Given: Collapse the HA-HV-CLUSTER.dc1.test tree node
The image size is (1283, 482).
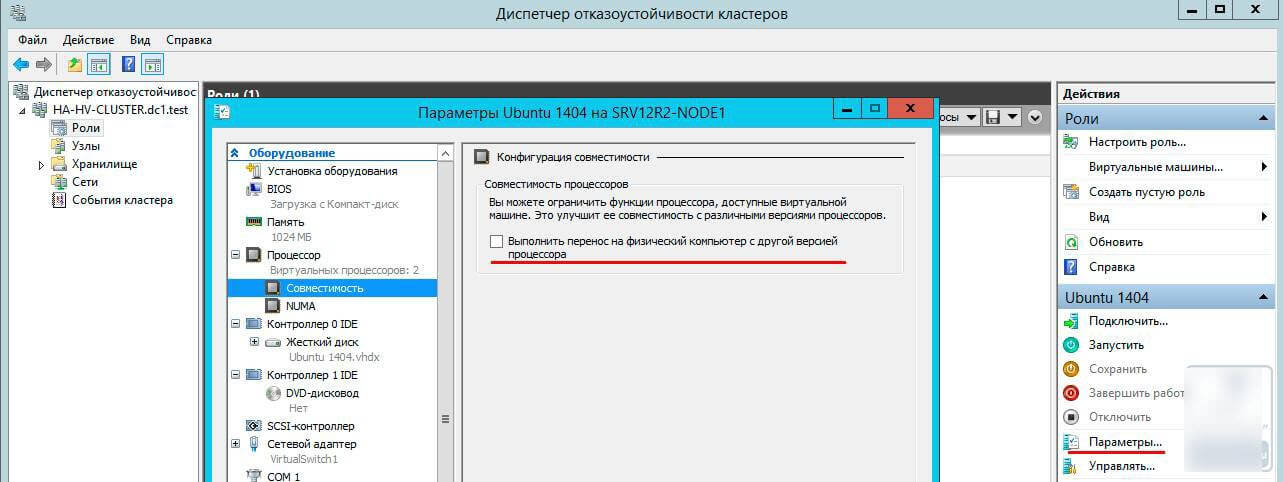Looking at the screenshot, I should 23,110.
